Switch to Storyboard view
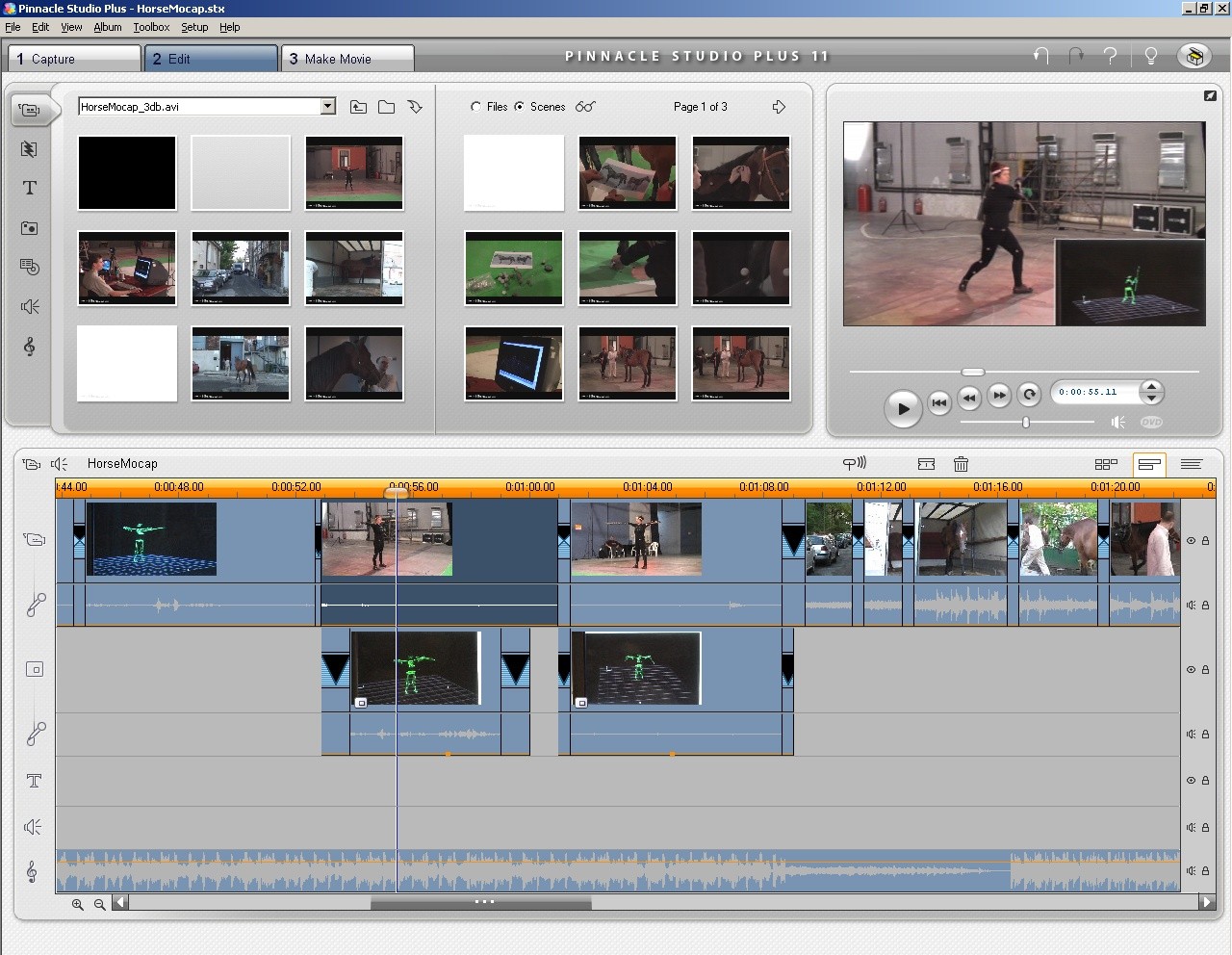This screenshot has width=1232, height=955. 1106,464
